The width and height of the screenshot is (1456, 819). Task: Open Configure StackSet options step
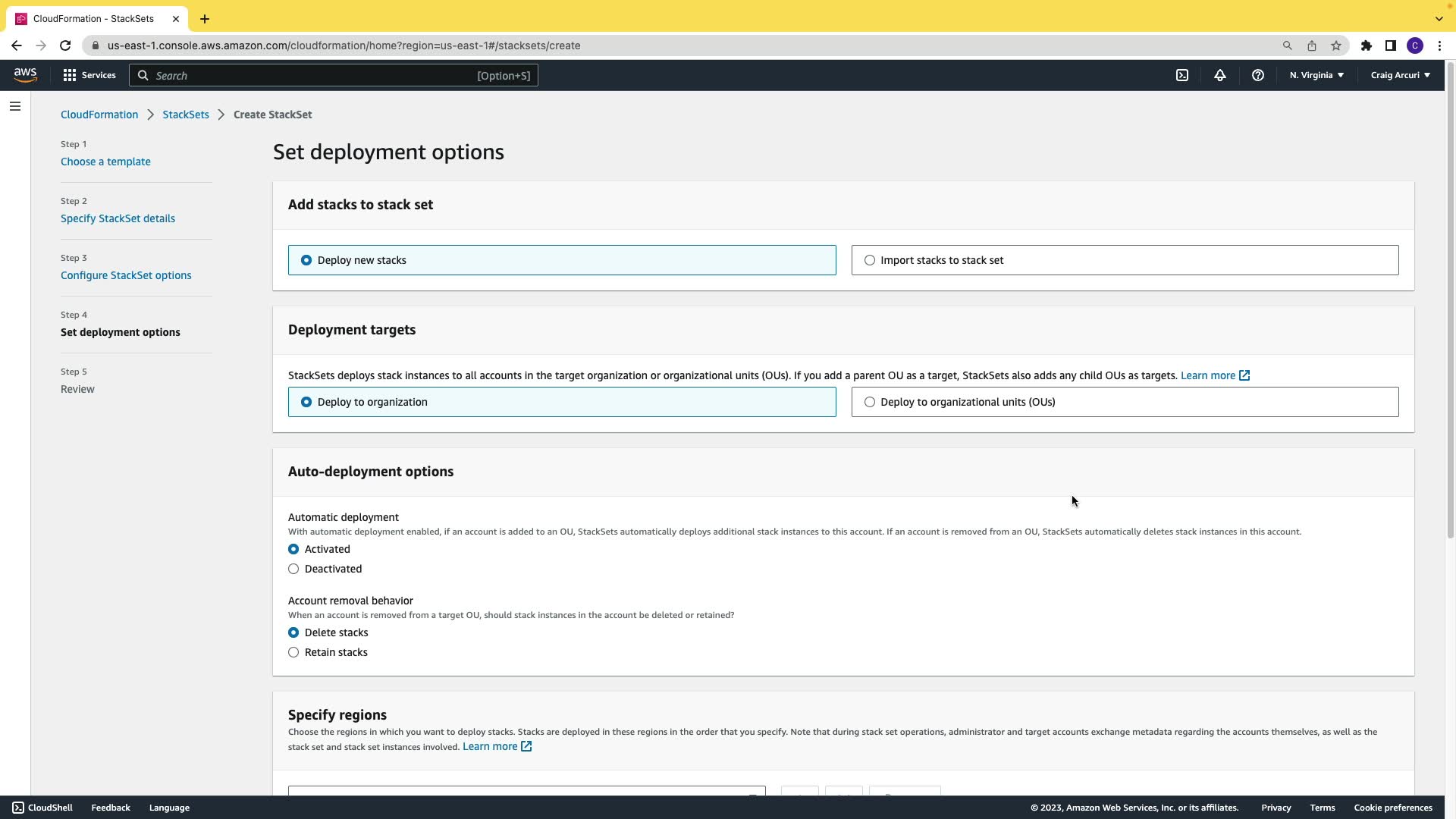click(126, 275)
